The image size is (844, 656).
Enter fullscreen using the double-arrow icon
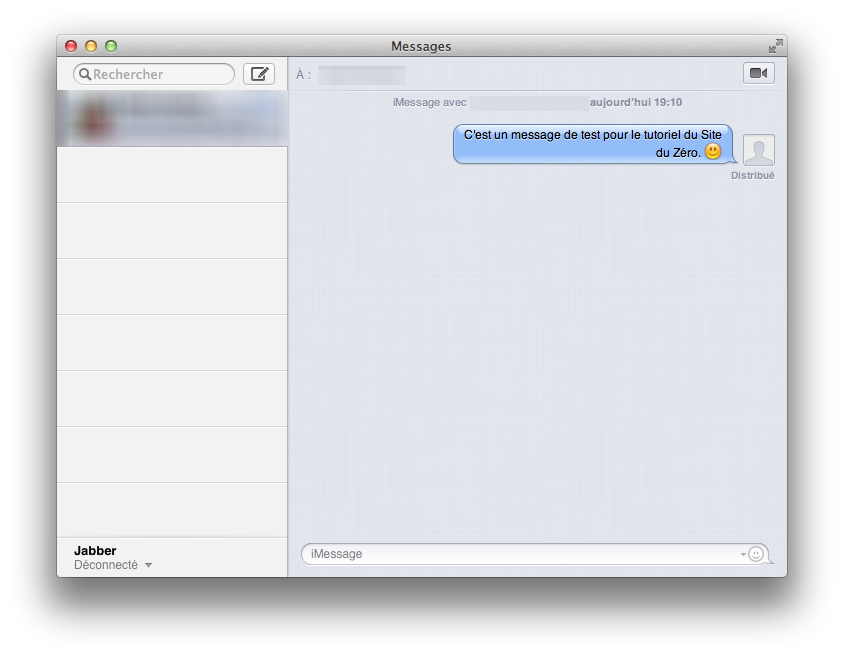777,45
